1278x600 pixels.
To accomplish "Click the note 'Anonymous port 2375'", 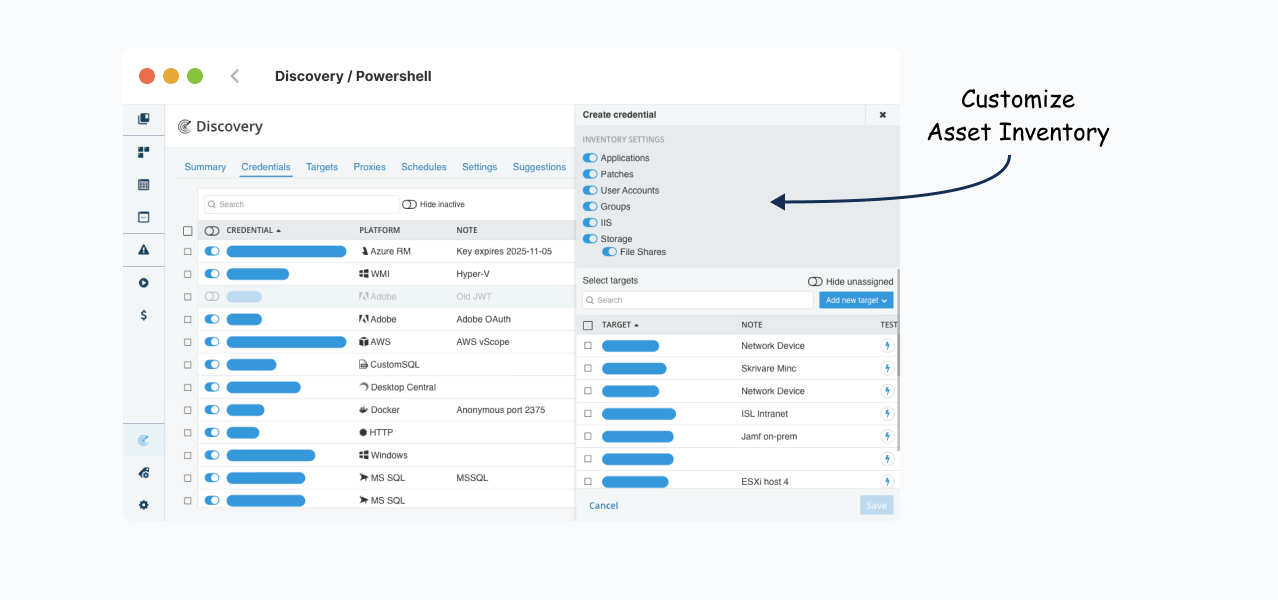I will [501, 410].
